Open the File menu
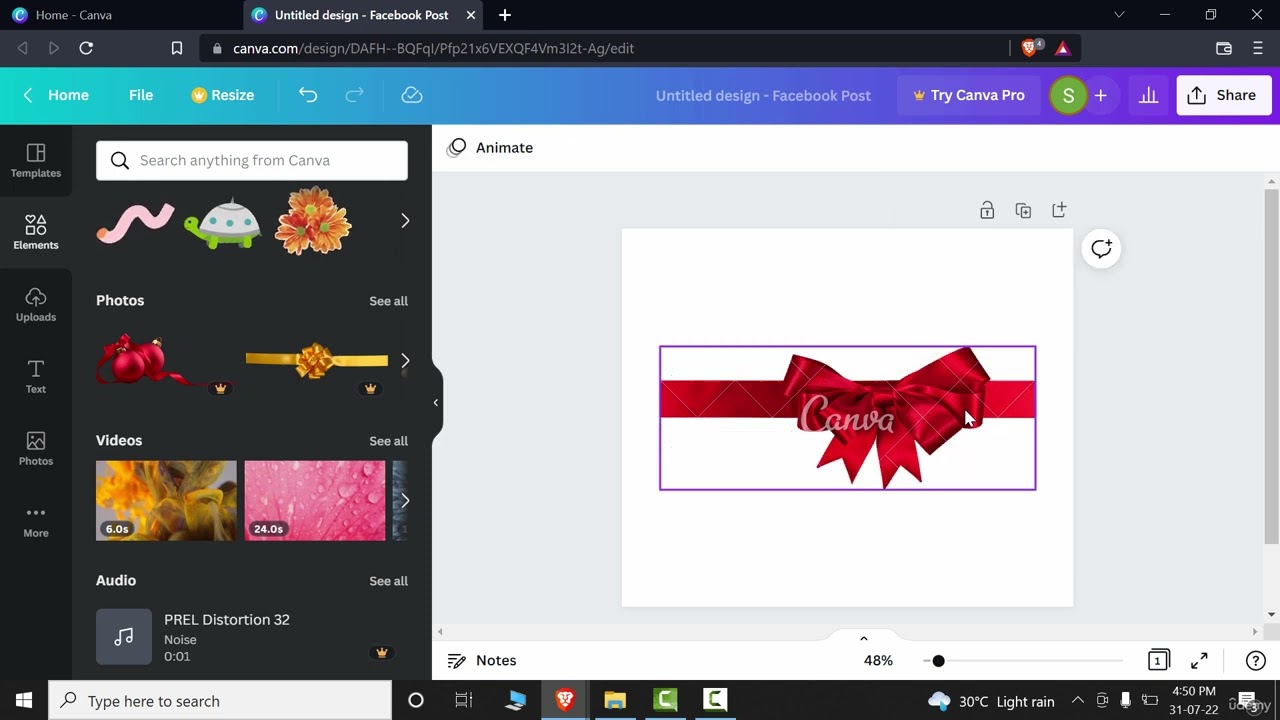 point(141,95)
